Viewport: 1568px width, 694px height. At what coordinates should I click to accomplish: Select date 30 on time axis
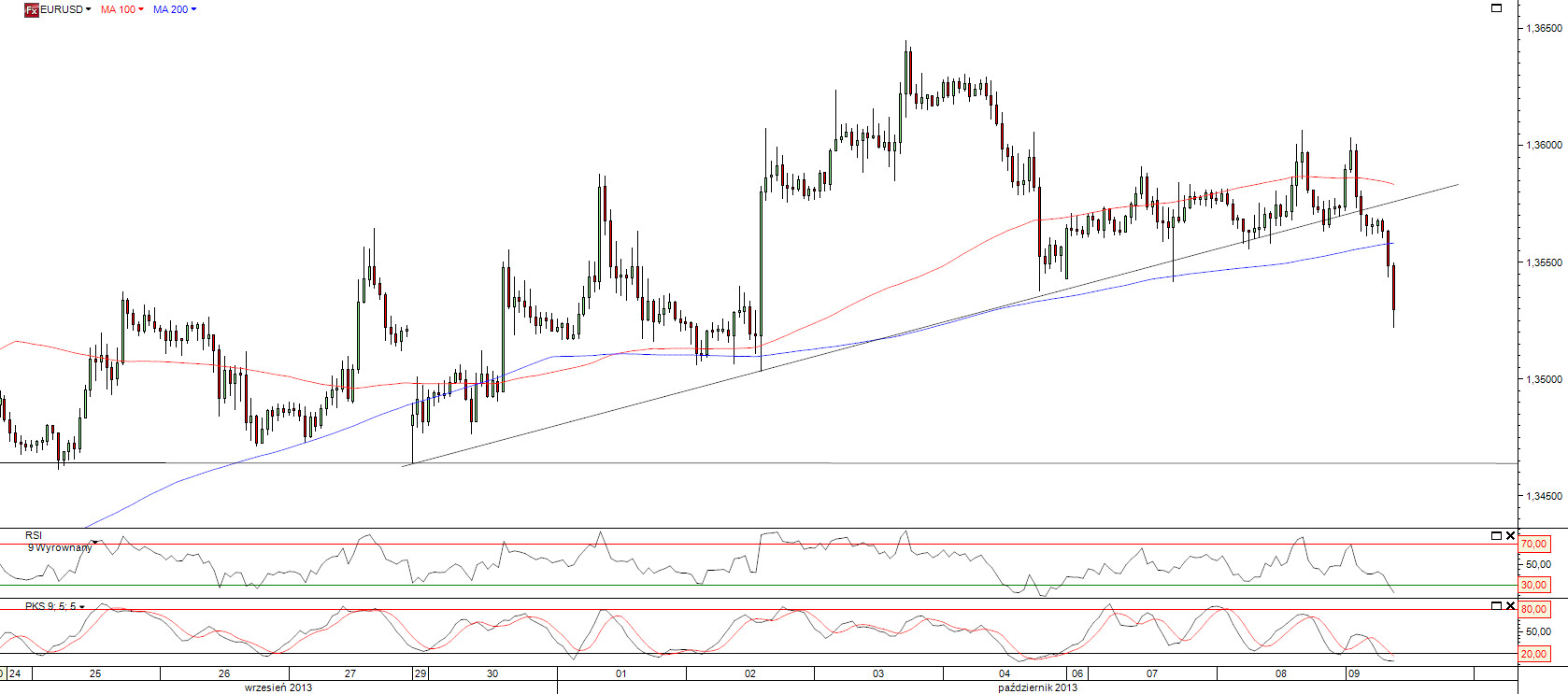click(492, 673)
